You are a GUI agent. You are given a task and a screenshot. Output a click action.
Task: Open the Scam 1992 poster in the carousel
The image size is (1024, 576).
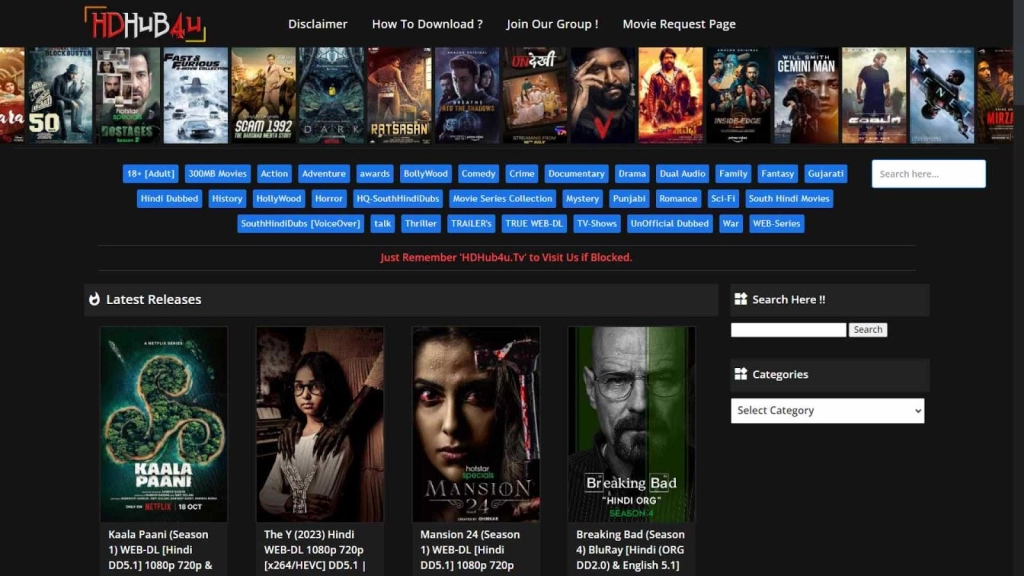[x=263, y=96]
